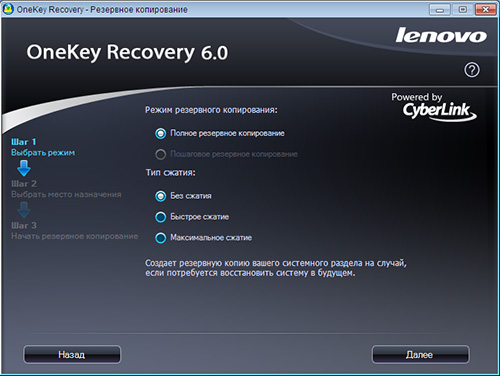Image resolution: width=500 pixels, height=376 pixels.
Task: Click Начать резервное копирование step label
Action: [75, 236]
